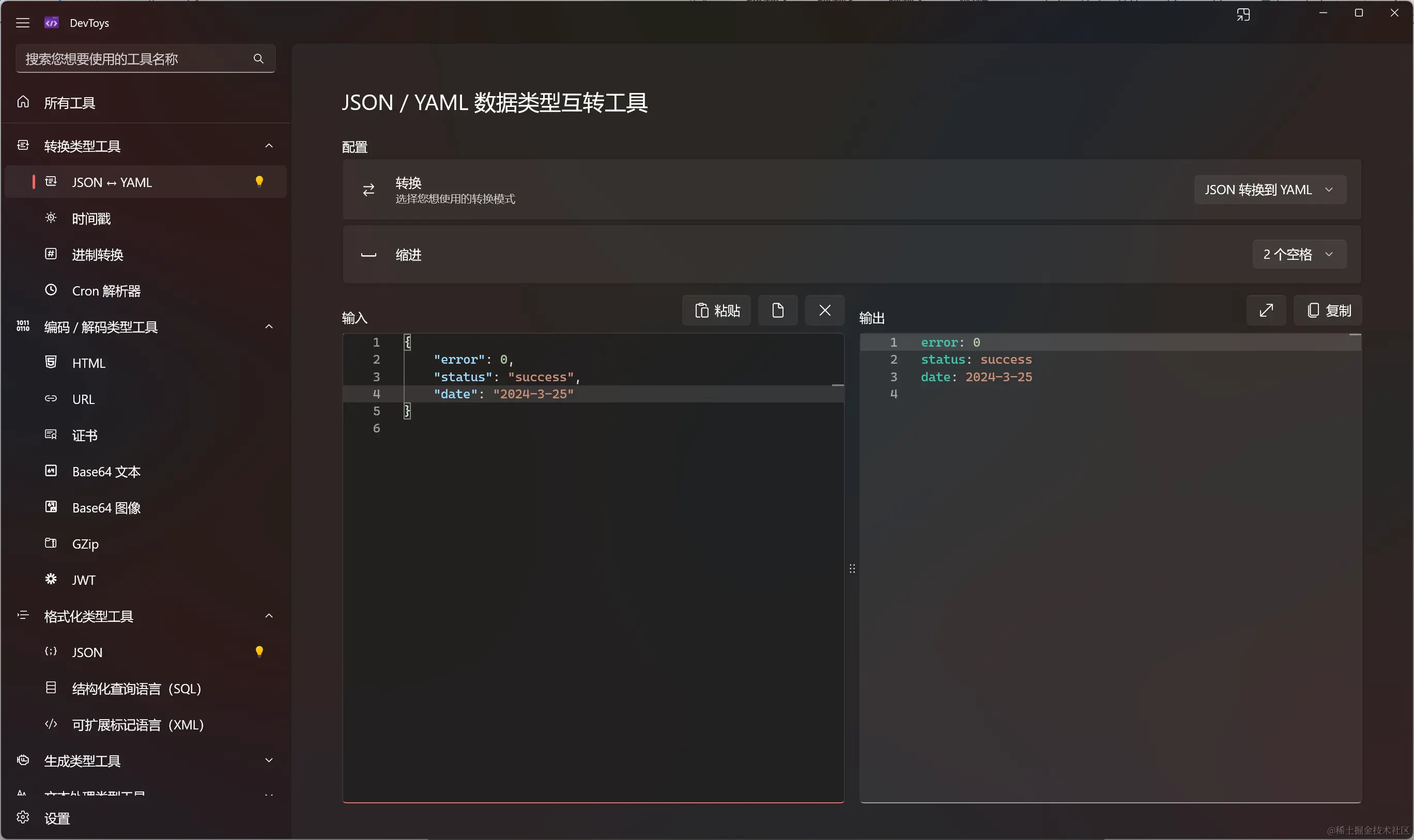Click the 复制 copy button

(1328, 310)
